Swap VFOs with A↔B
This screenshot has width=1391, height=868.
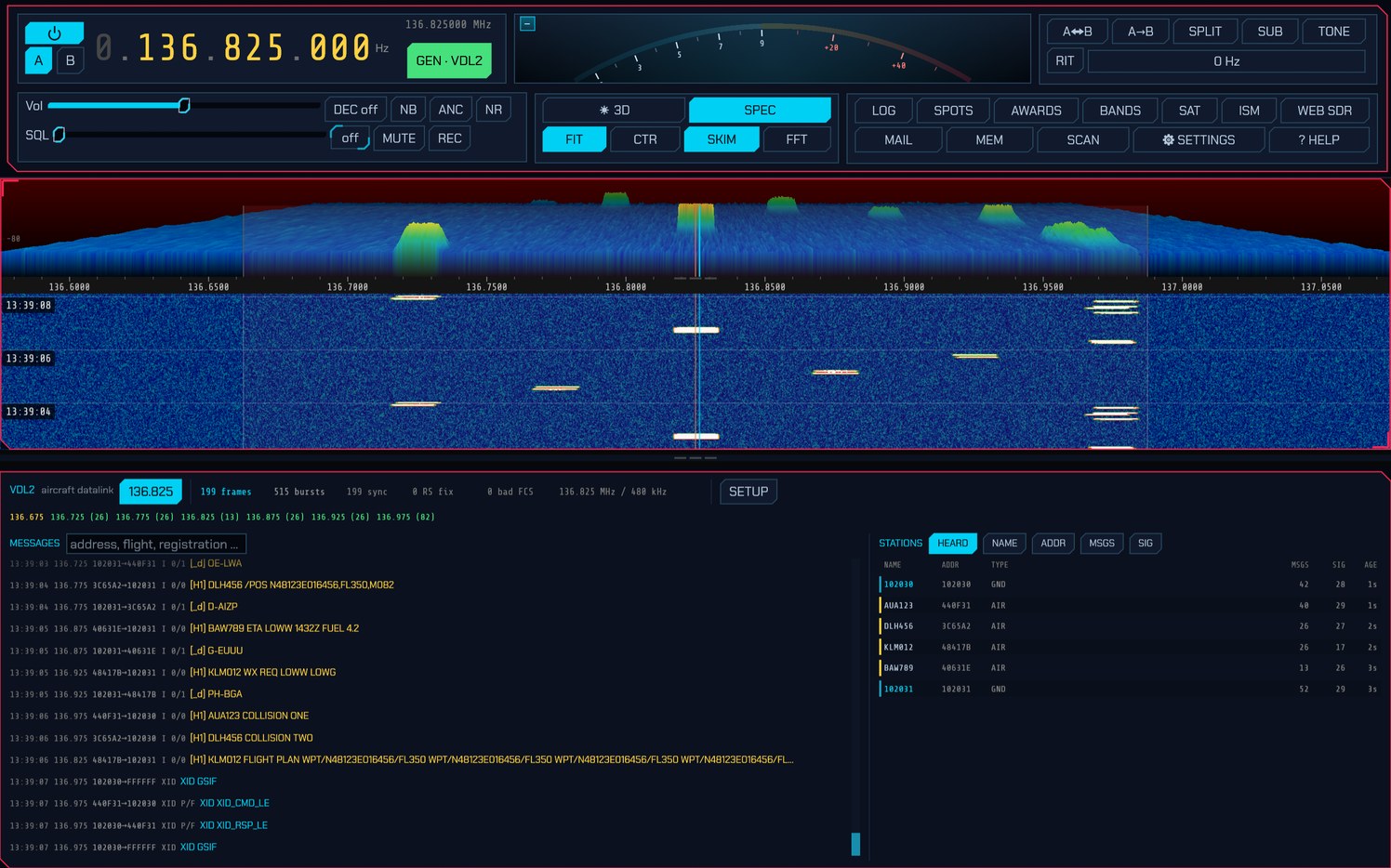pyautogui.click(x=1078, y=32)
